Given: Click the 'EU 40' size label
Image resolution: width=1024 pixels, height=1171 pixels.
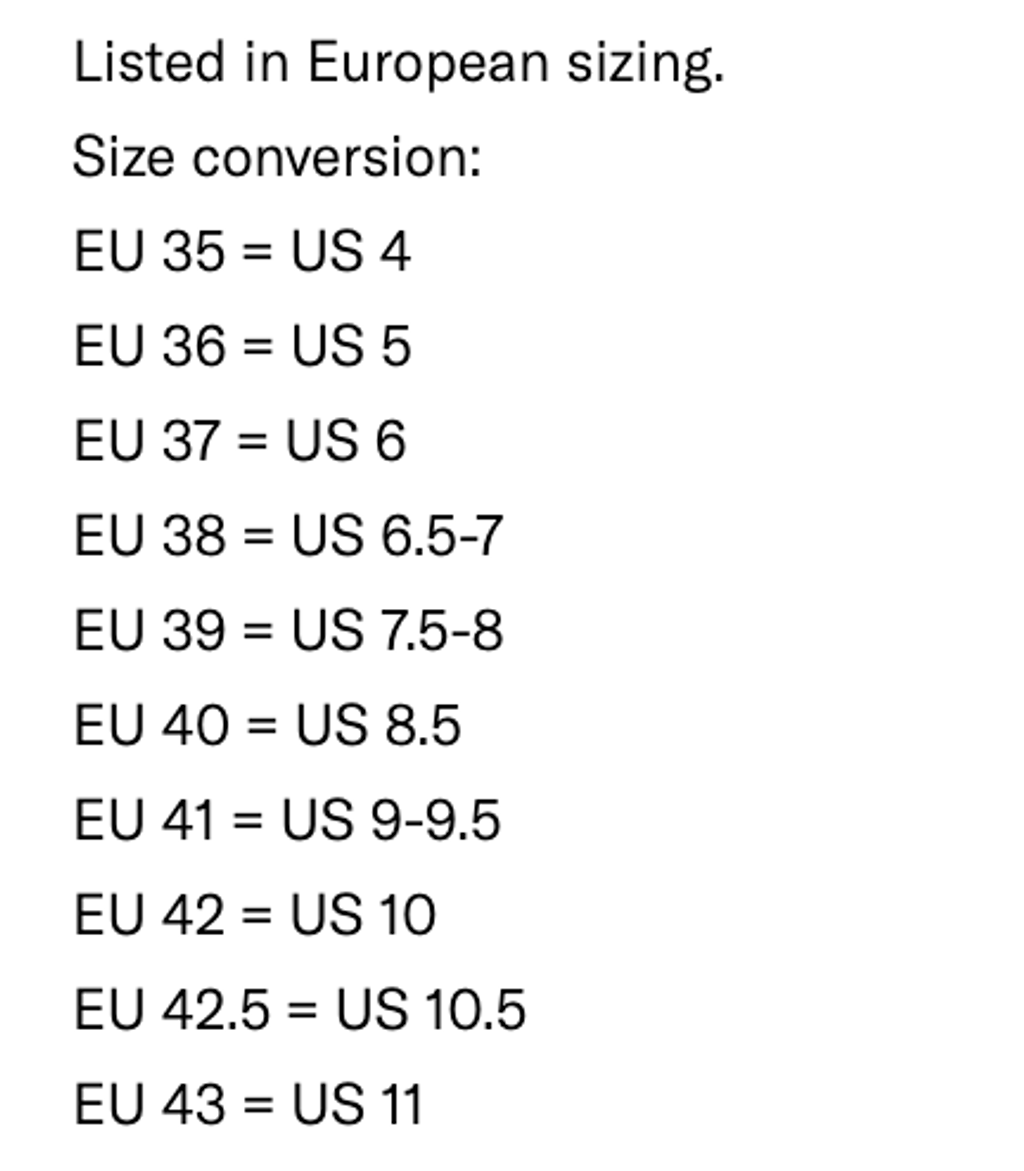Looking at the screenshot, I should tap(151, 726).
